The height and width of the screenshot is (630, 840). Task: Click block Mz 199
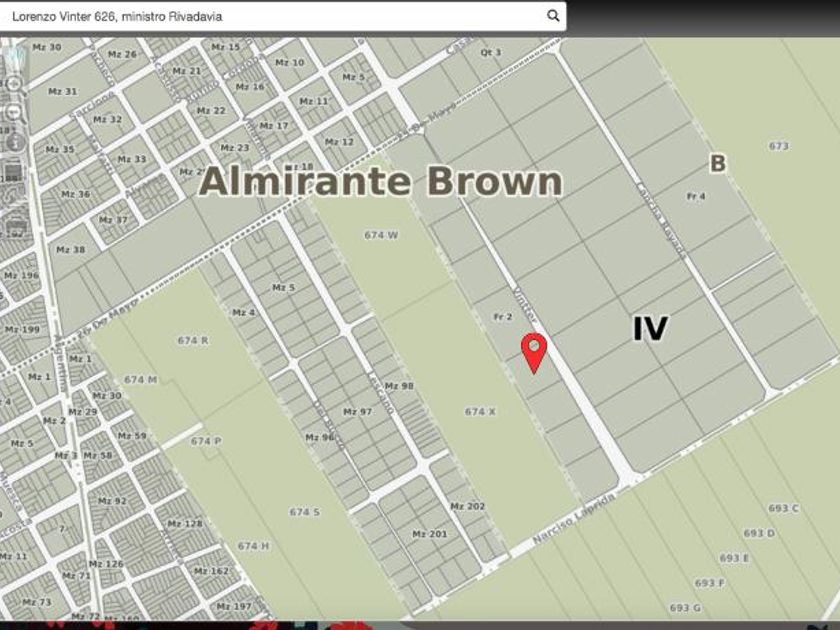22,329
